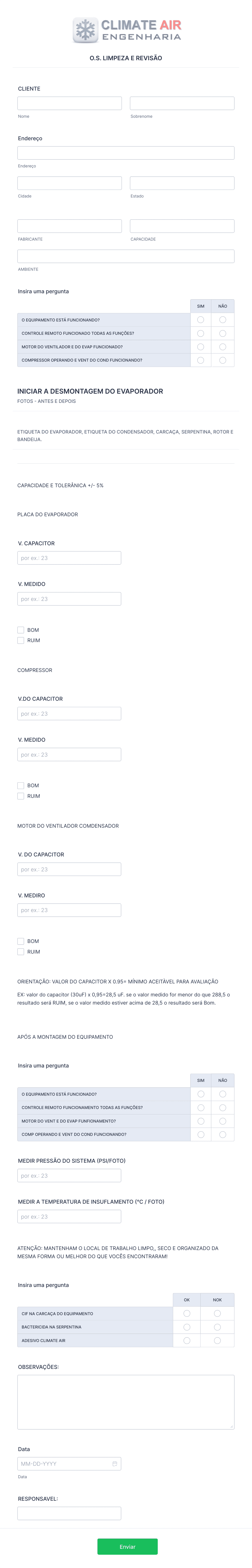Select SIM for O EQUIPAMENTO ESTÁ FUNCIONANDO? first table

(201, 320)
